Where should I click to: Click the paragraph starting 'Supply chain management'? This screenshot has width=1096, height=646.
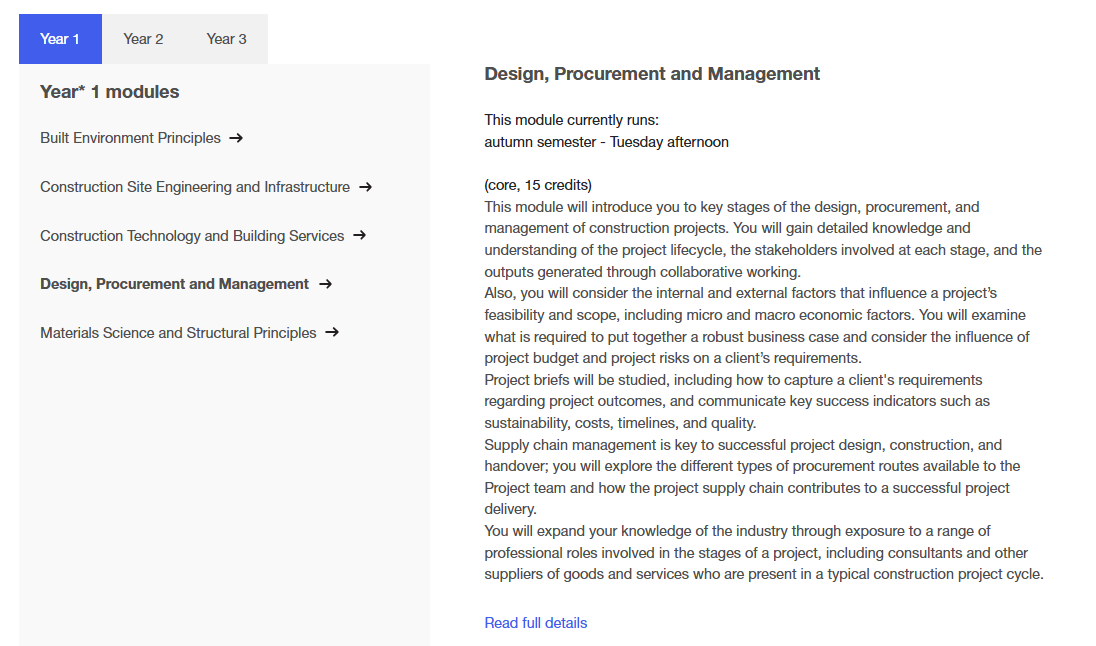coord(752,477)
